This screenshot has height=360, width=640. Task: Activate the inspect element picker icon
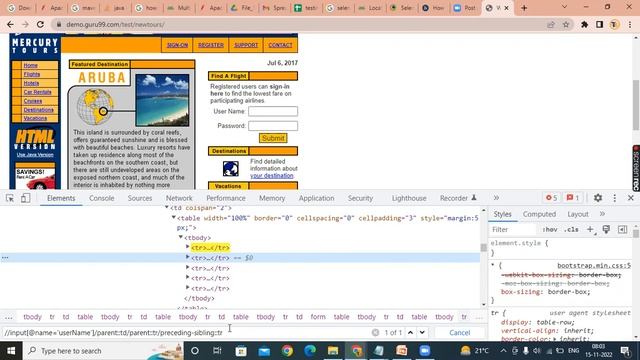pos(10,198)
